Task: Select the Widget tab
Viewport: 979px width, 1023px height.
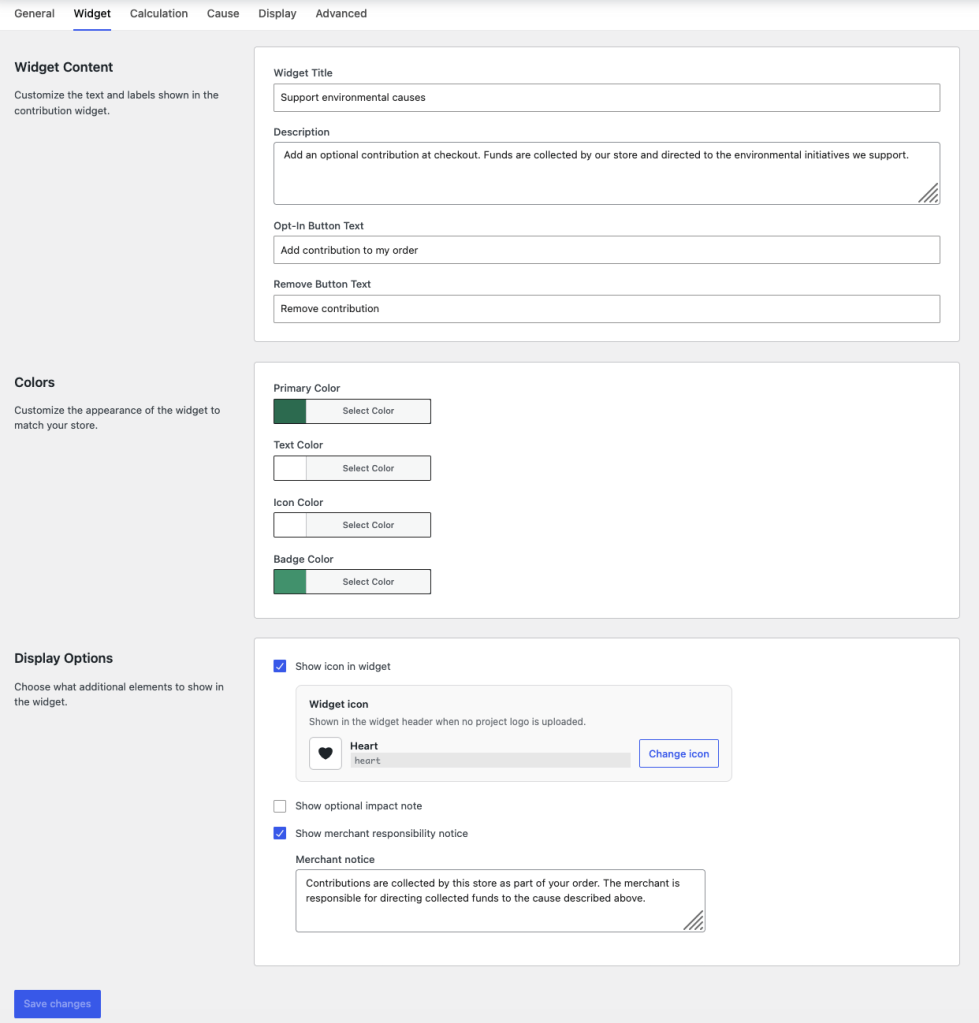Action: 92,14
